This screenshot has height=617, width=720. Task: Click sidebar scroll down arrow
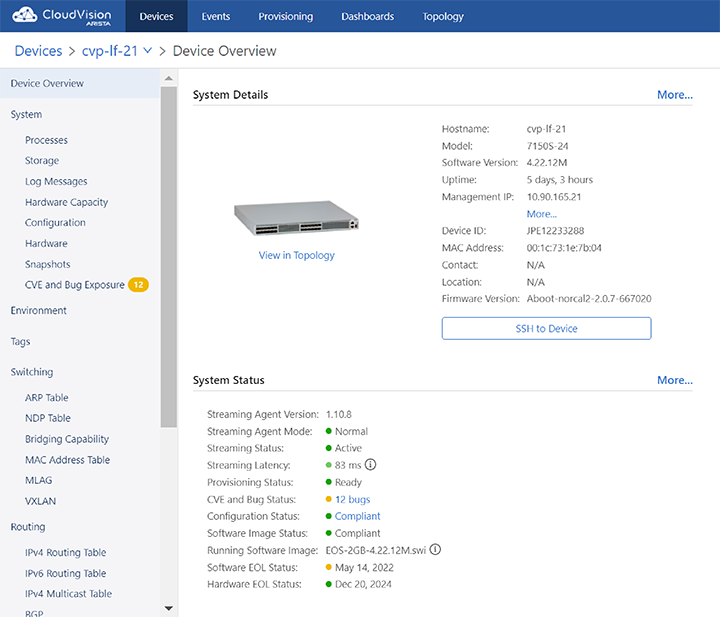tap(169, 608)
